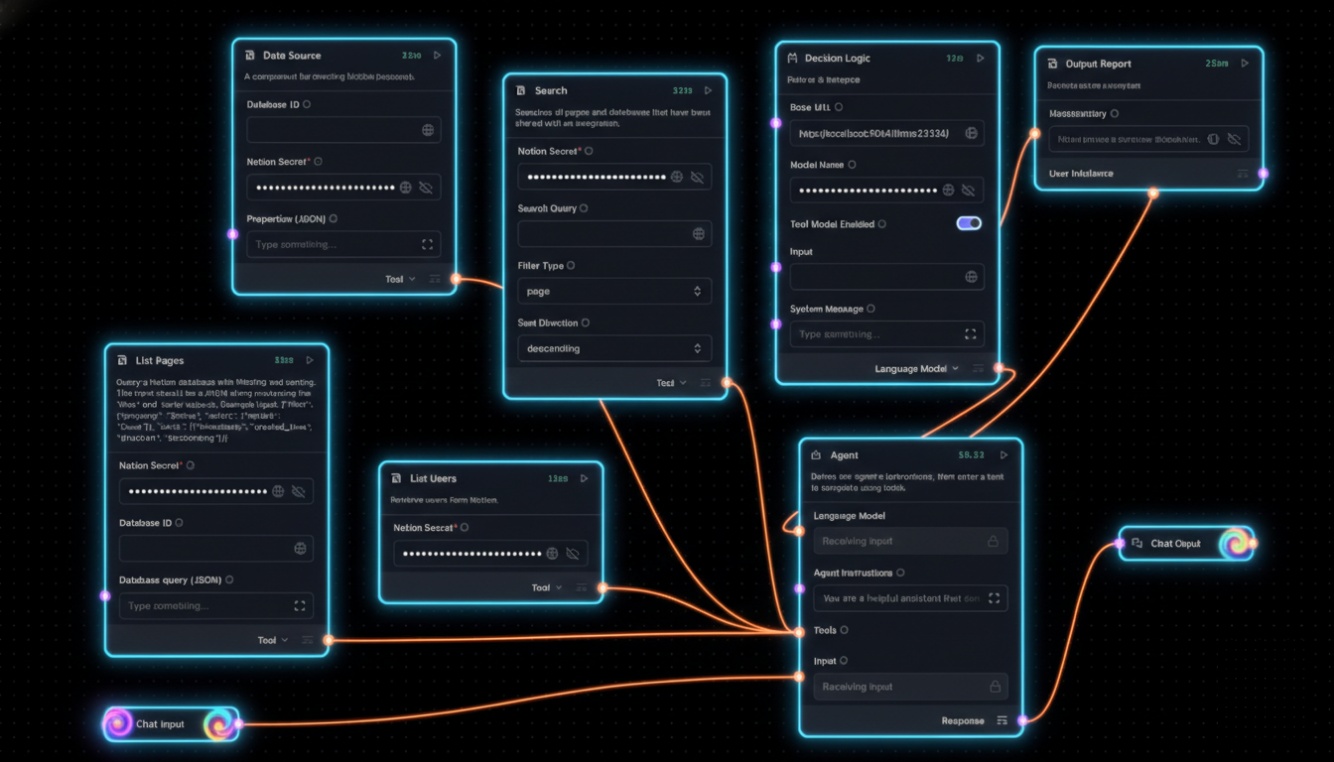Click lock icon in Agent Language Model field
Screen dimensions: 1334x762
[993, 541]
